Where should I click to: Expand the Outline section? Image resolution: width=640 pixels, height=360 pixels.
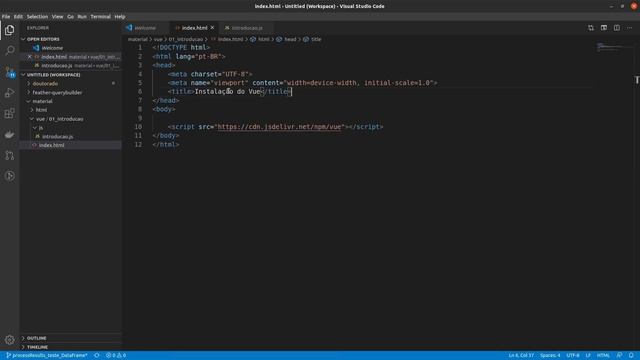pos(37,338)
